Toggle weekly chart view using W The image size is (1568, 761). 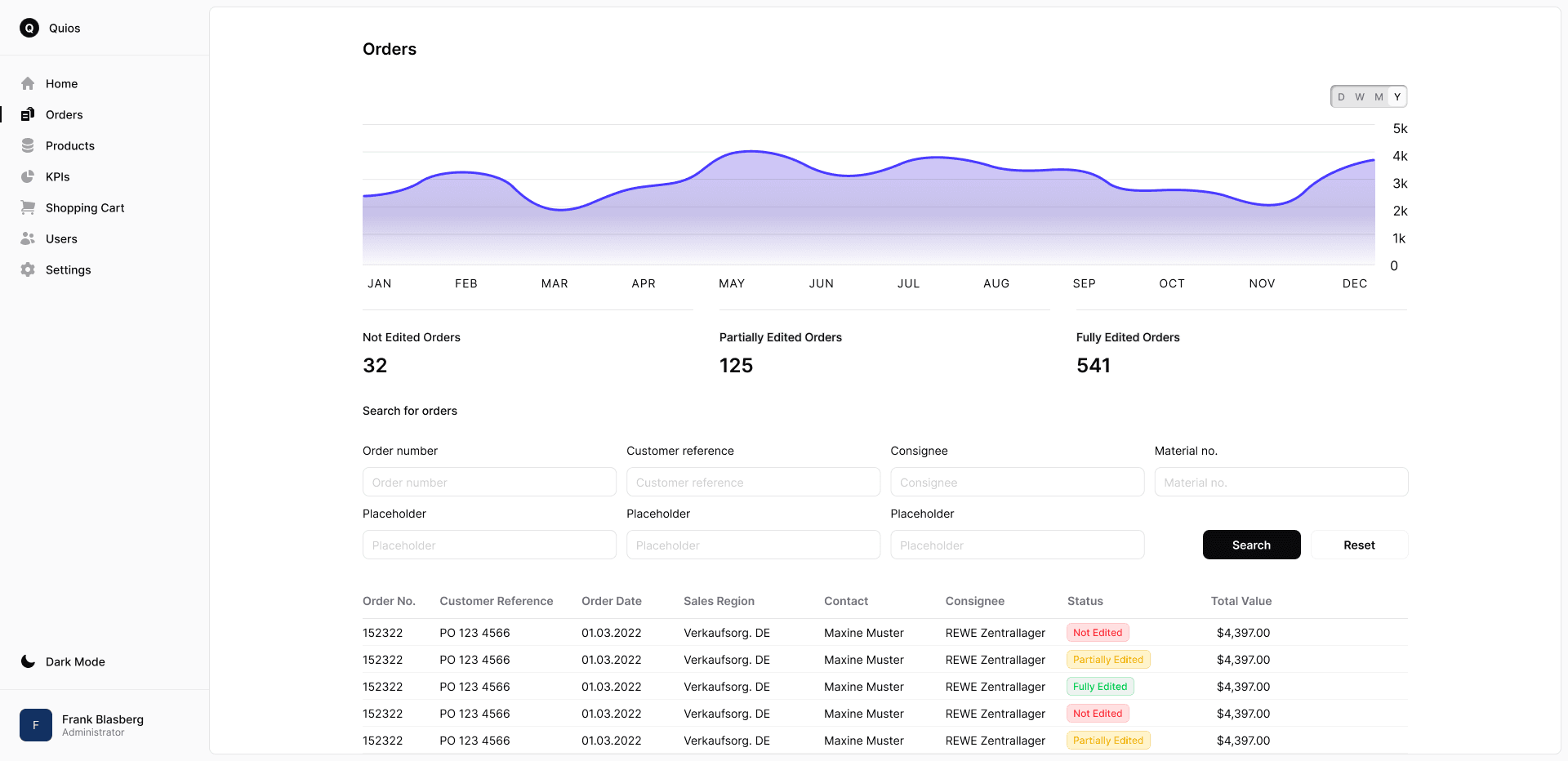pyautogui.click(x=1359, y=96)
